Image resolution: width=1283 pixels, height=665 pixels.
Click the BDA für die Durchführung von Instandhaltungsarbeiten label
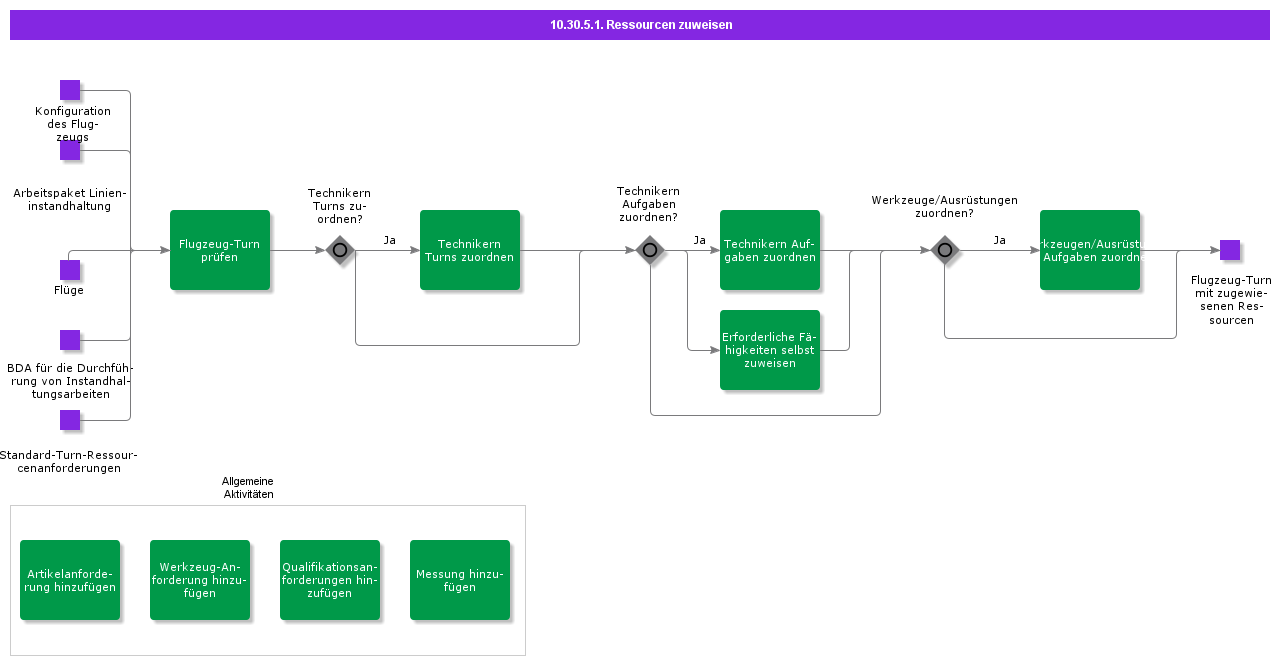[x=70, y=381]
